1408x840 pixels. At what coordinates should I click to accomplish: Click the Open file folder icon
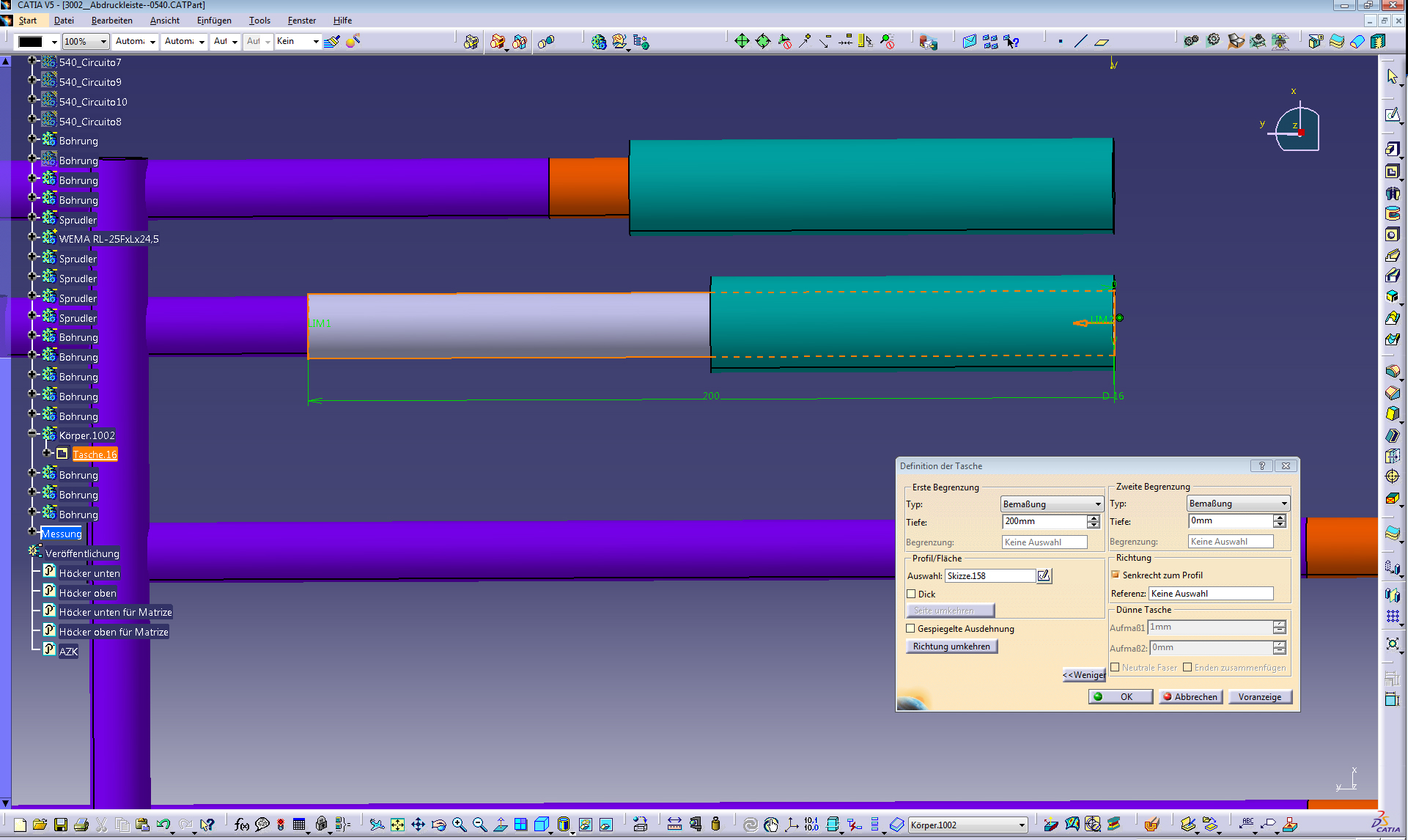pyautogui.click(x=40, y=825)
